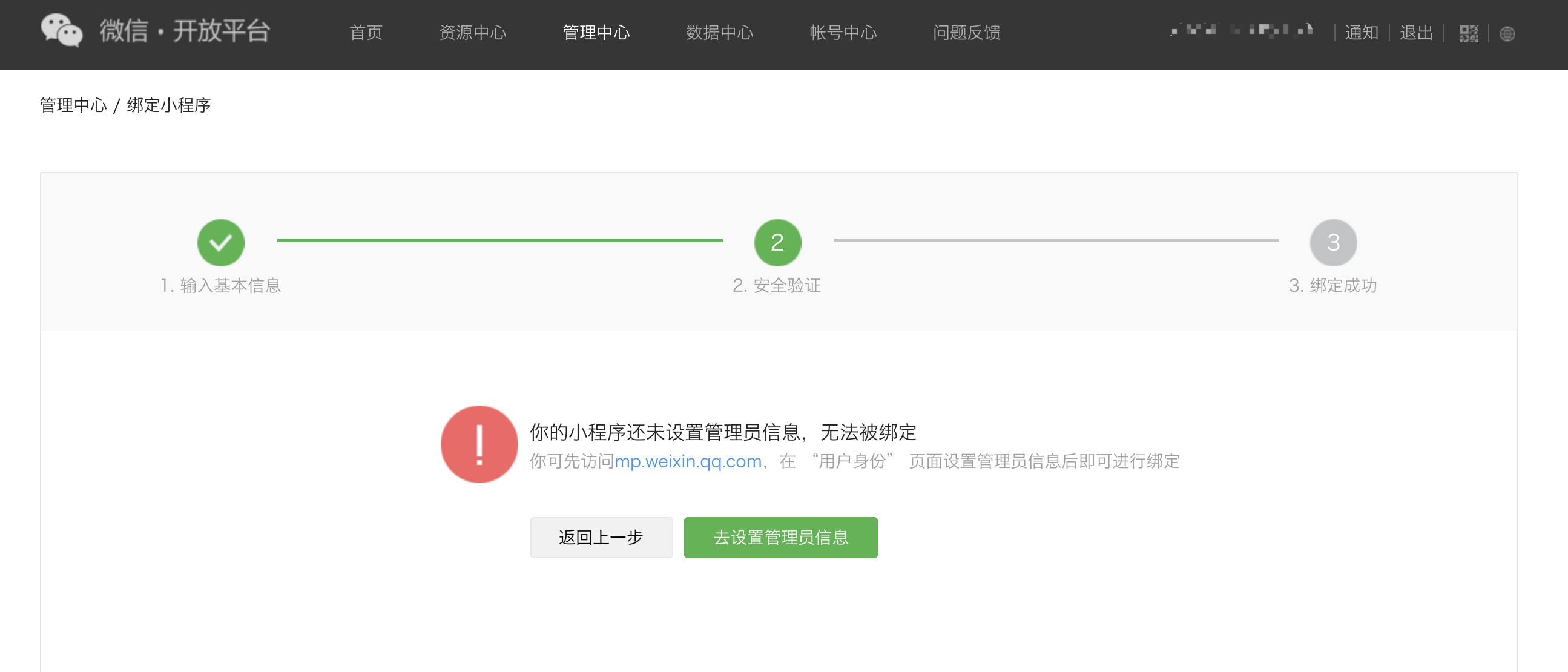Go to 资源中心 navigation item

[x=472, y=32]
